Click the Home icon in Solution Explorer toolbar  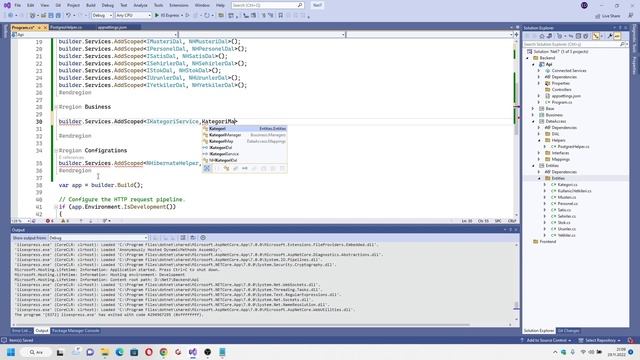[x=542, y=36]
